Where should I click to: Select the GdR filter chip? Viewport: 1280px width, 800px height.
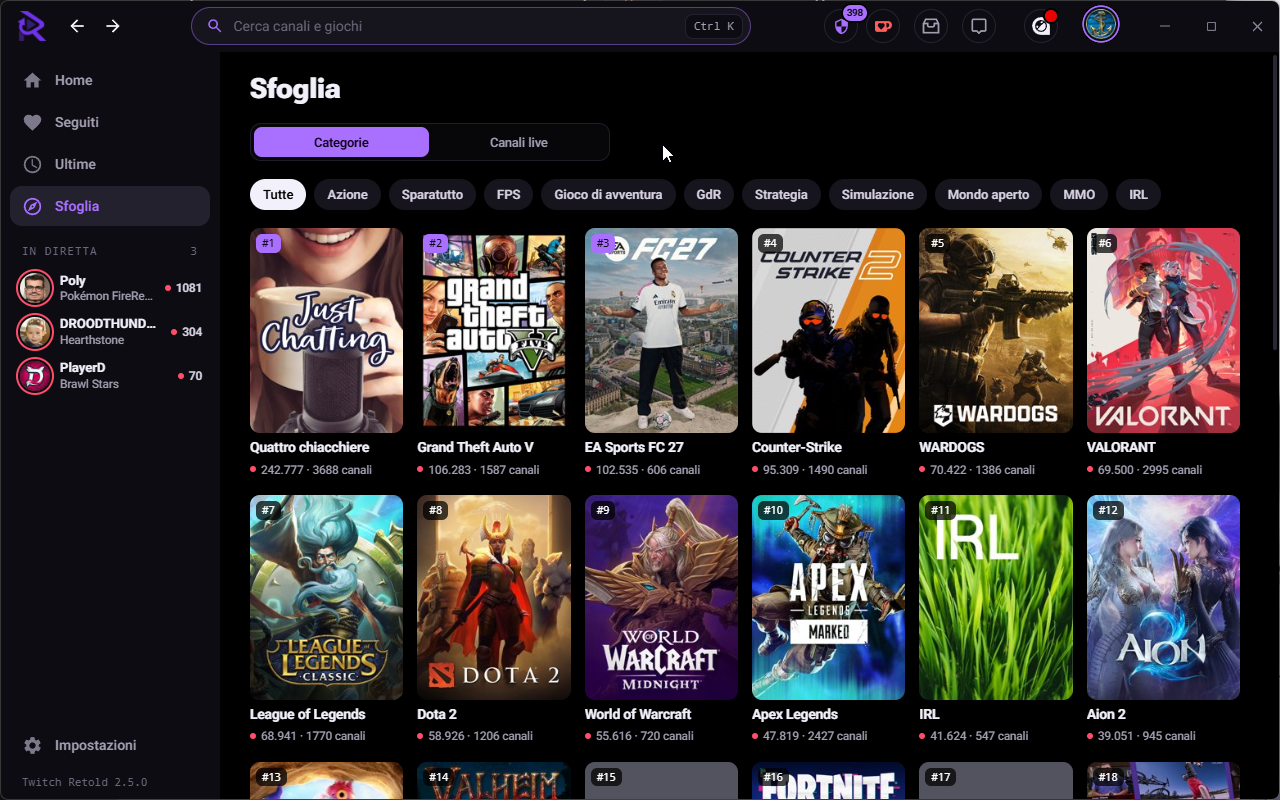(709, 194)
